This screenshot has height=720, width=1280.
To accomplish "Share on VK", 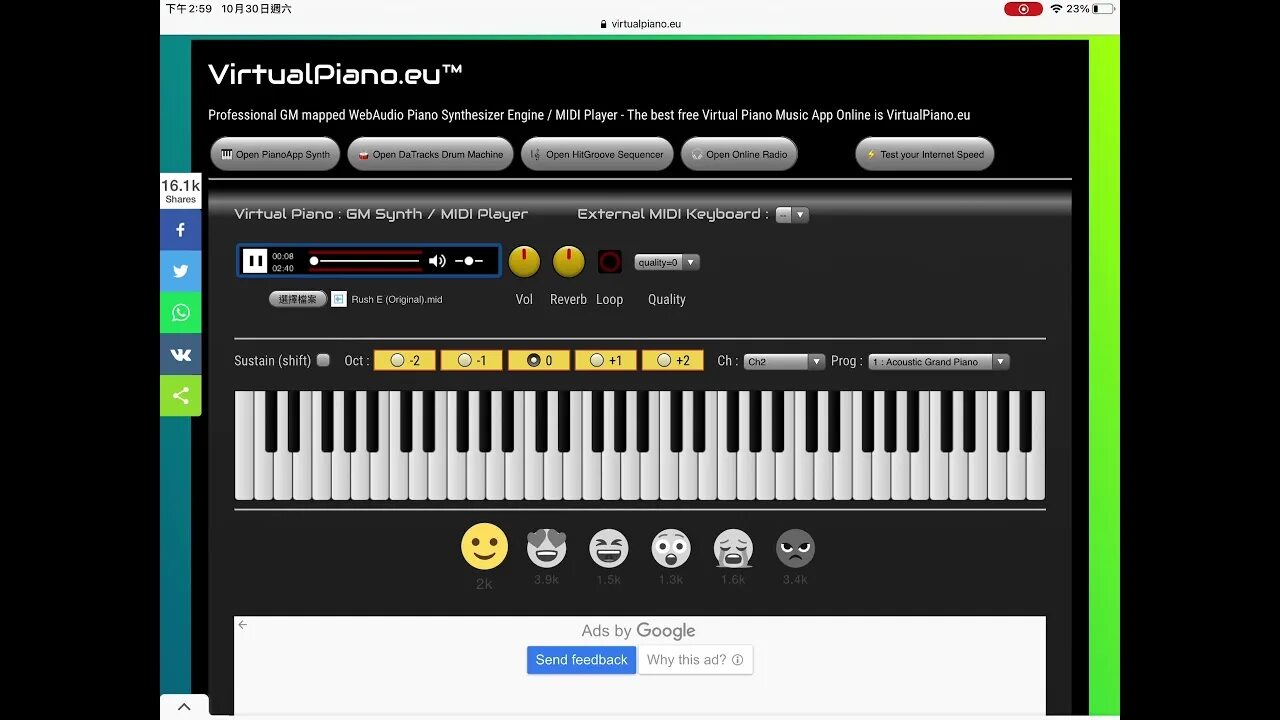I will (181, 354).
